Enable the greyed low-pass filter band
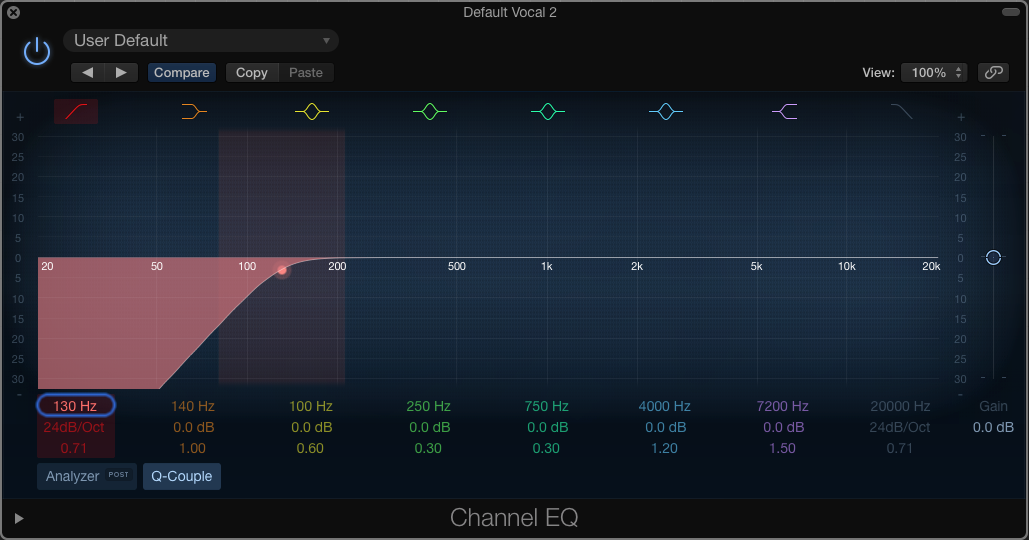The image size is (1029, 540). (902, 112)
